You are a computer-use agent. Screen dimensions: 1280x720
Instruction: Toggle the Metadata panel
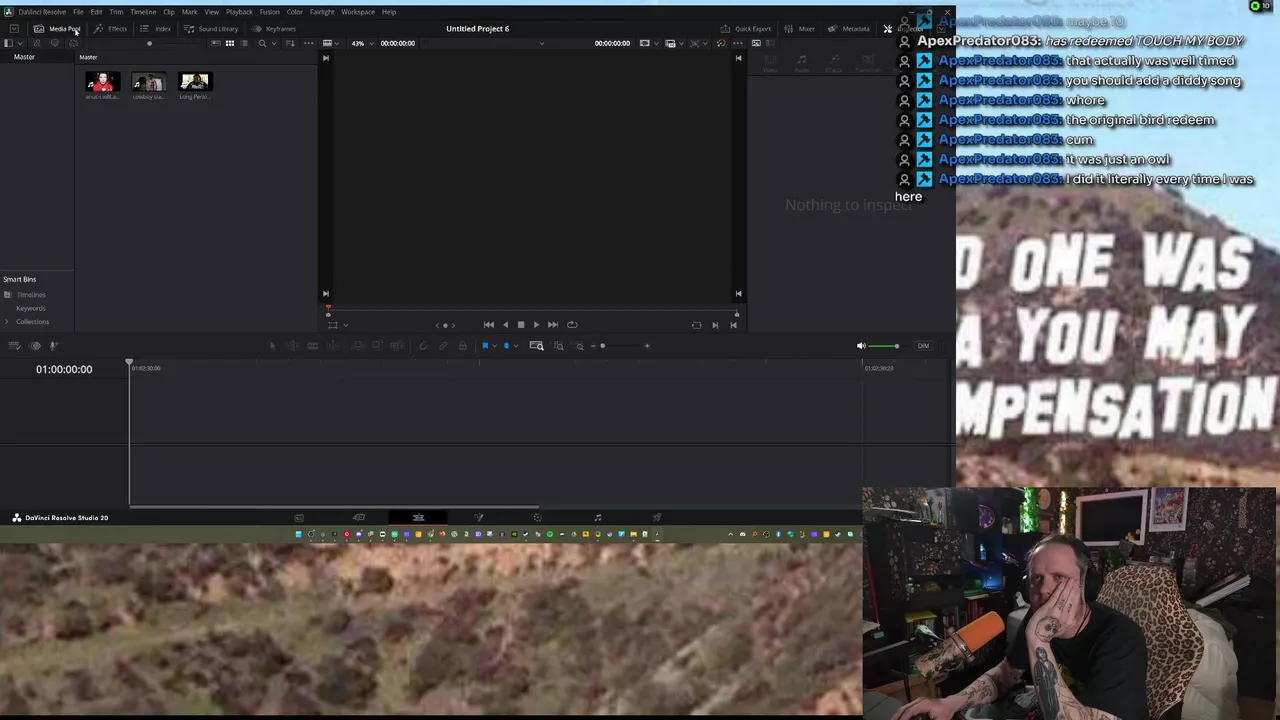click(x=848, y=29)
